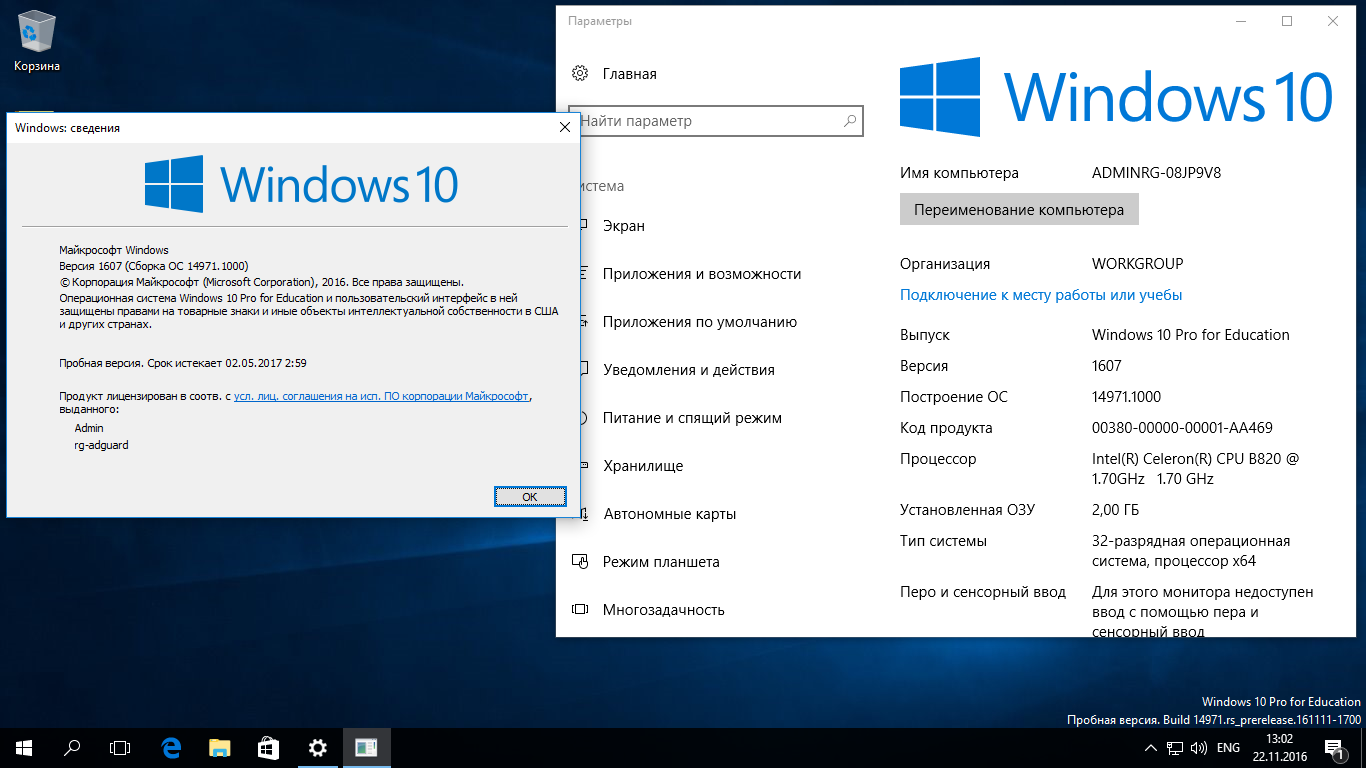Select product ID 00380-00000-00001-AA469
The height and width of the screenshot is (768, 1366).
(x=1182, y=428)
